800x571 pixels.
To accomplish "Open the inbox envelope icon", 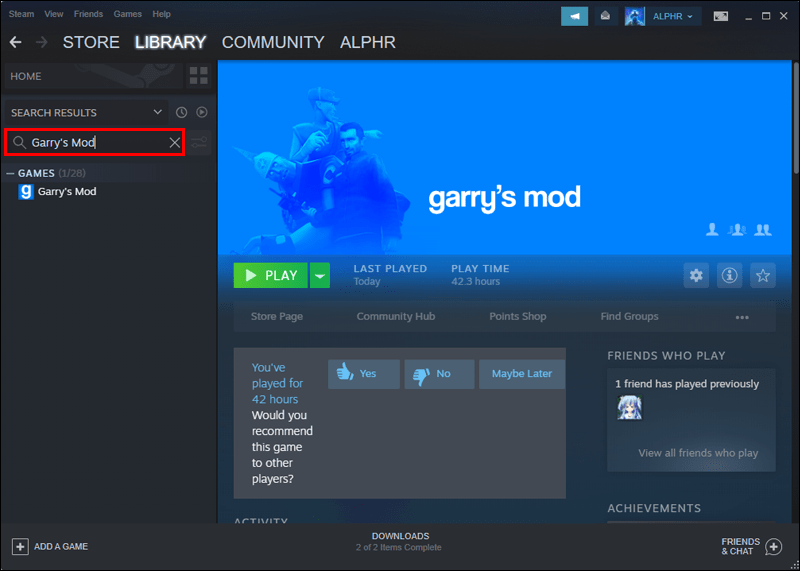I will [605, 16].
